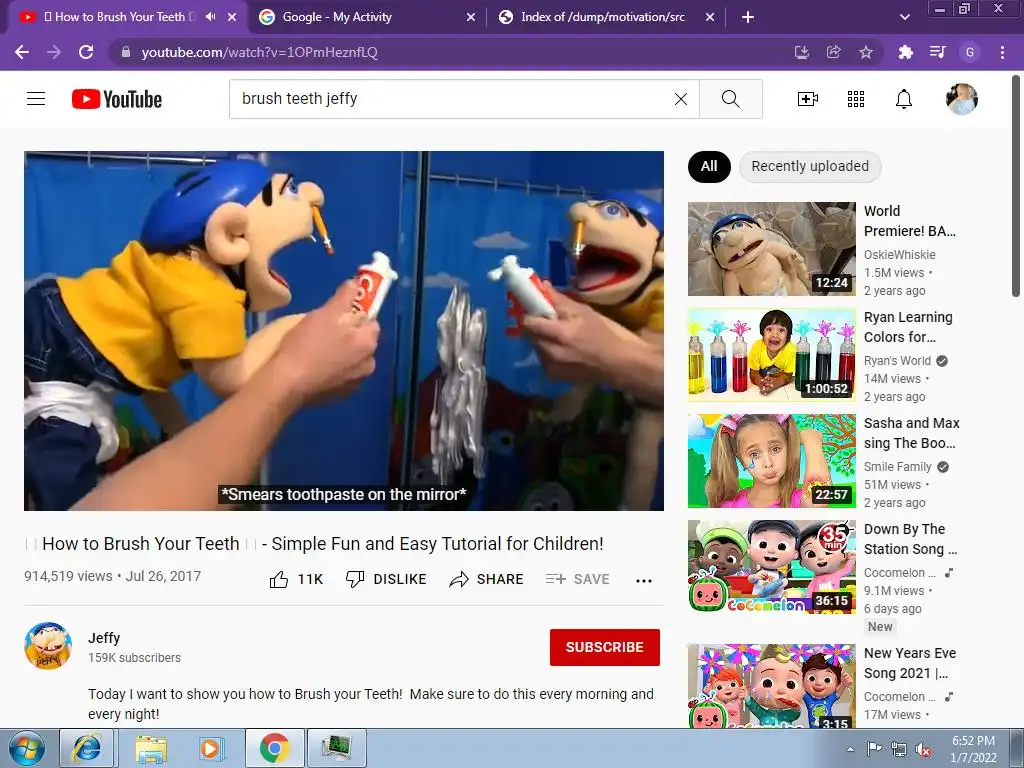Open the Ryan's World channel name

(897, 360)
